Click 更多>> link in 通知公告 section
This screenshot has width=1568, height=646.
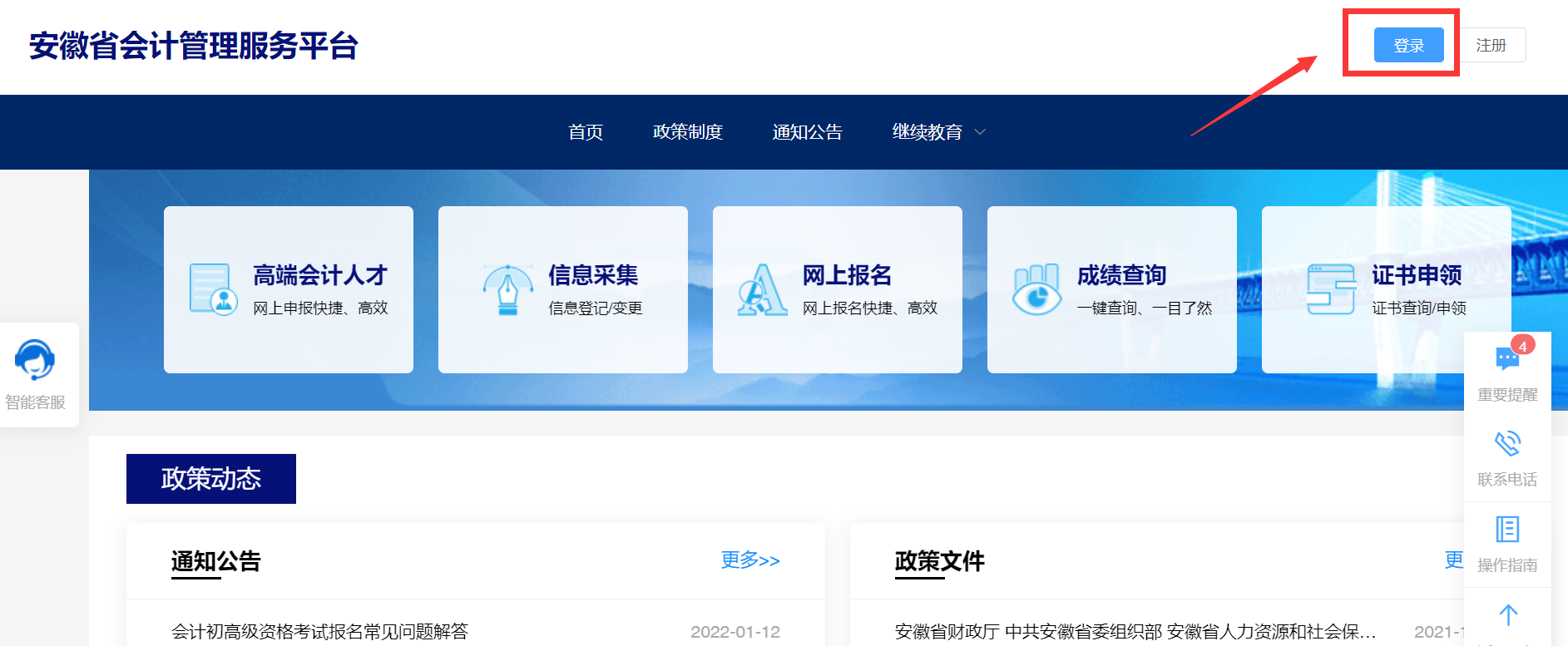click(x=749, y=560)
